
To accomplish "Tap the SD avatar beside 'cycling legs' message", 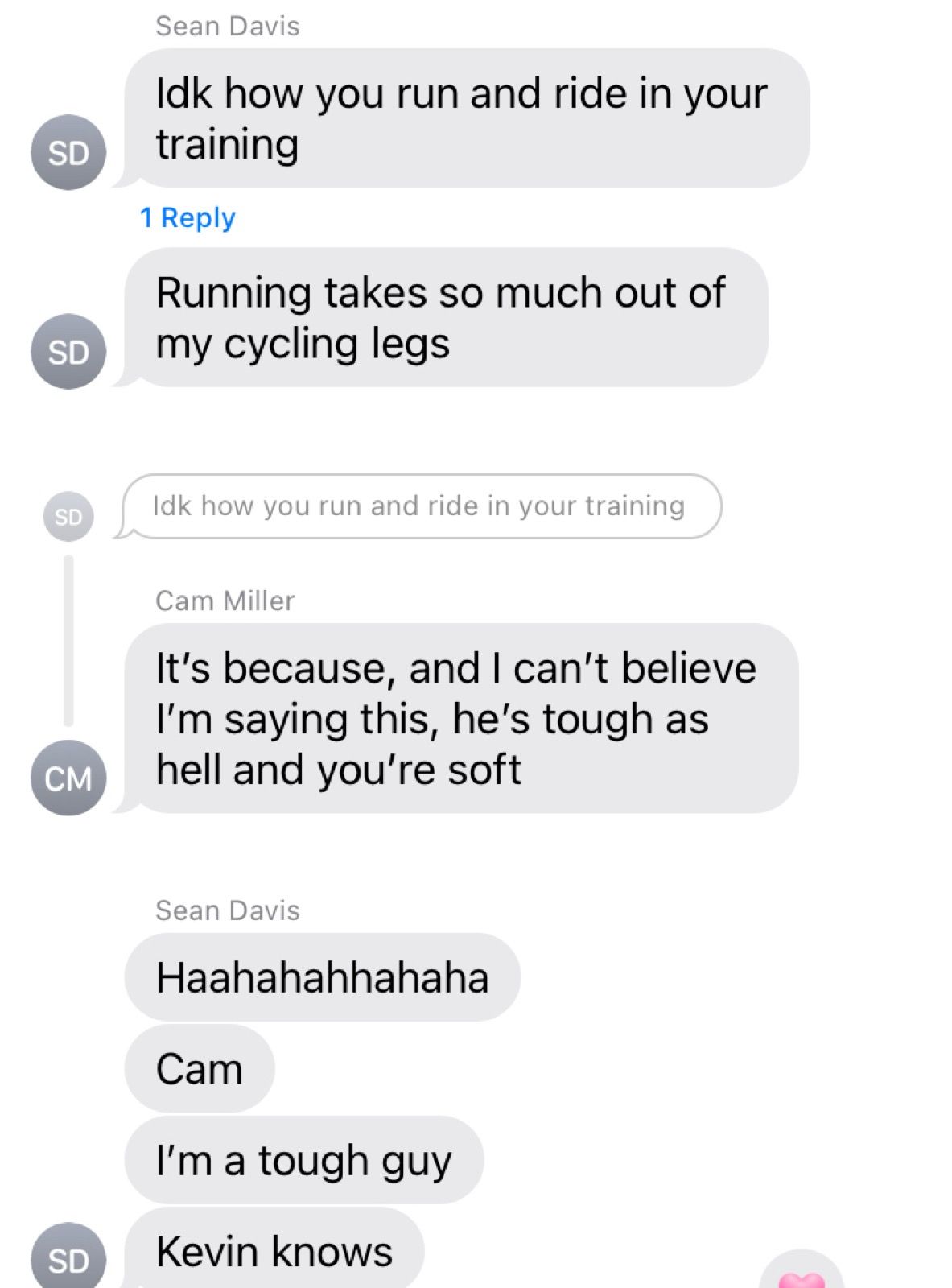I will (x=68, y=352).
